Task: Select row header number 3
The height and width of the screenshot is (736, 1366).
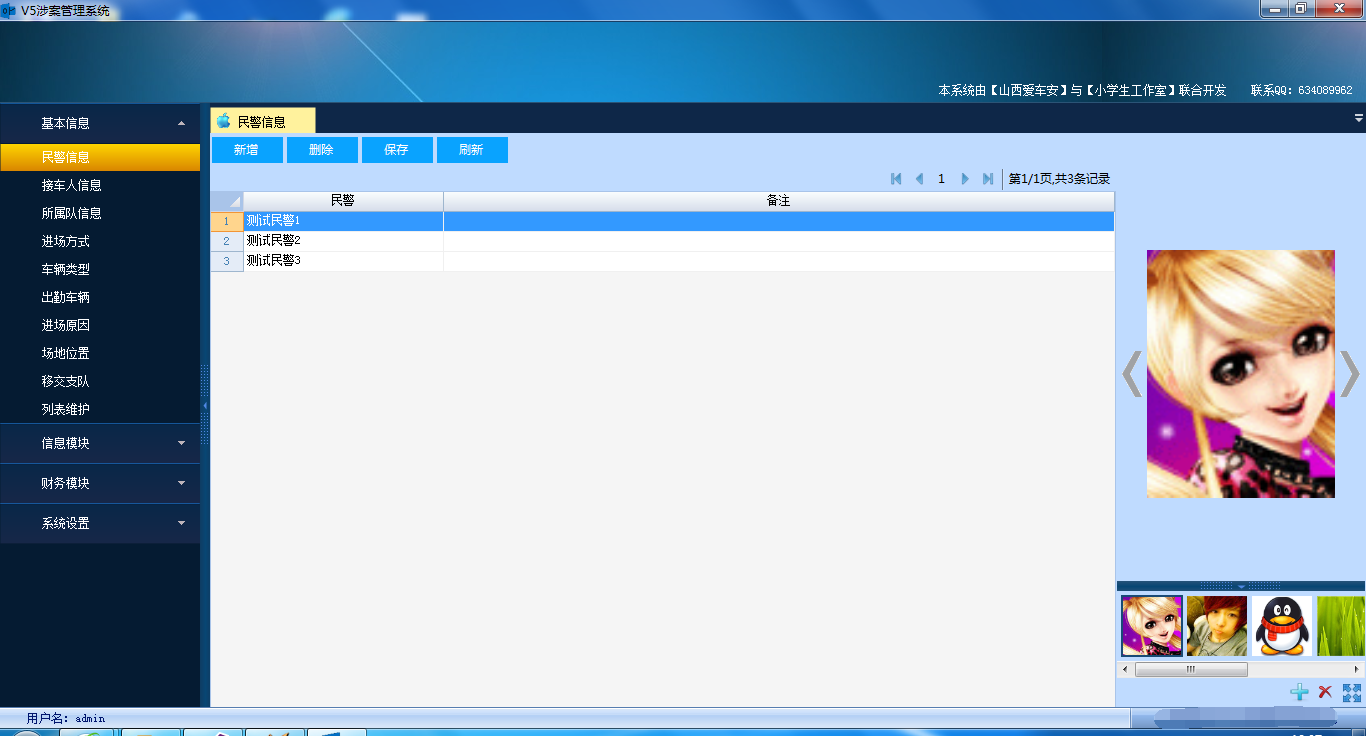Action: (x=227, y=261)
